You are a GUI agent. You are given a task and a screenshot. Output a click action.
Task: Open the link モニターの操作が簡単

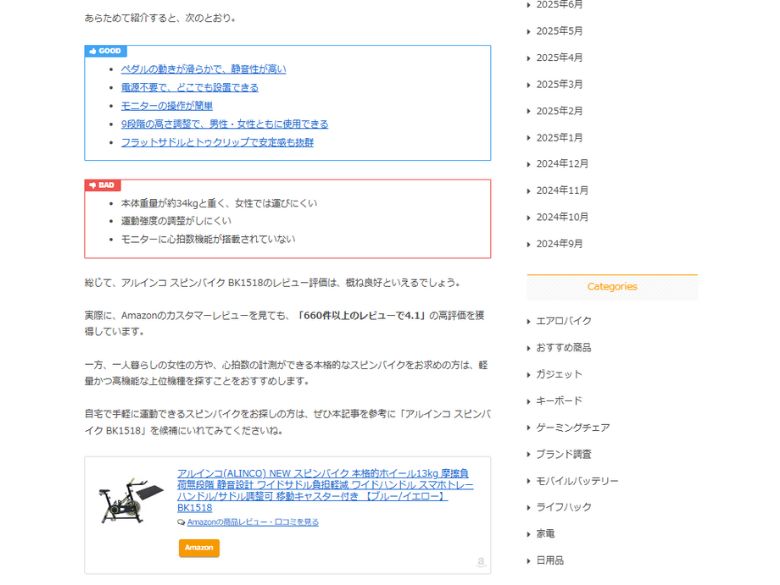pos(167,106)
